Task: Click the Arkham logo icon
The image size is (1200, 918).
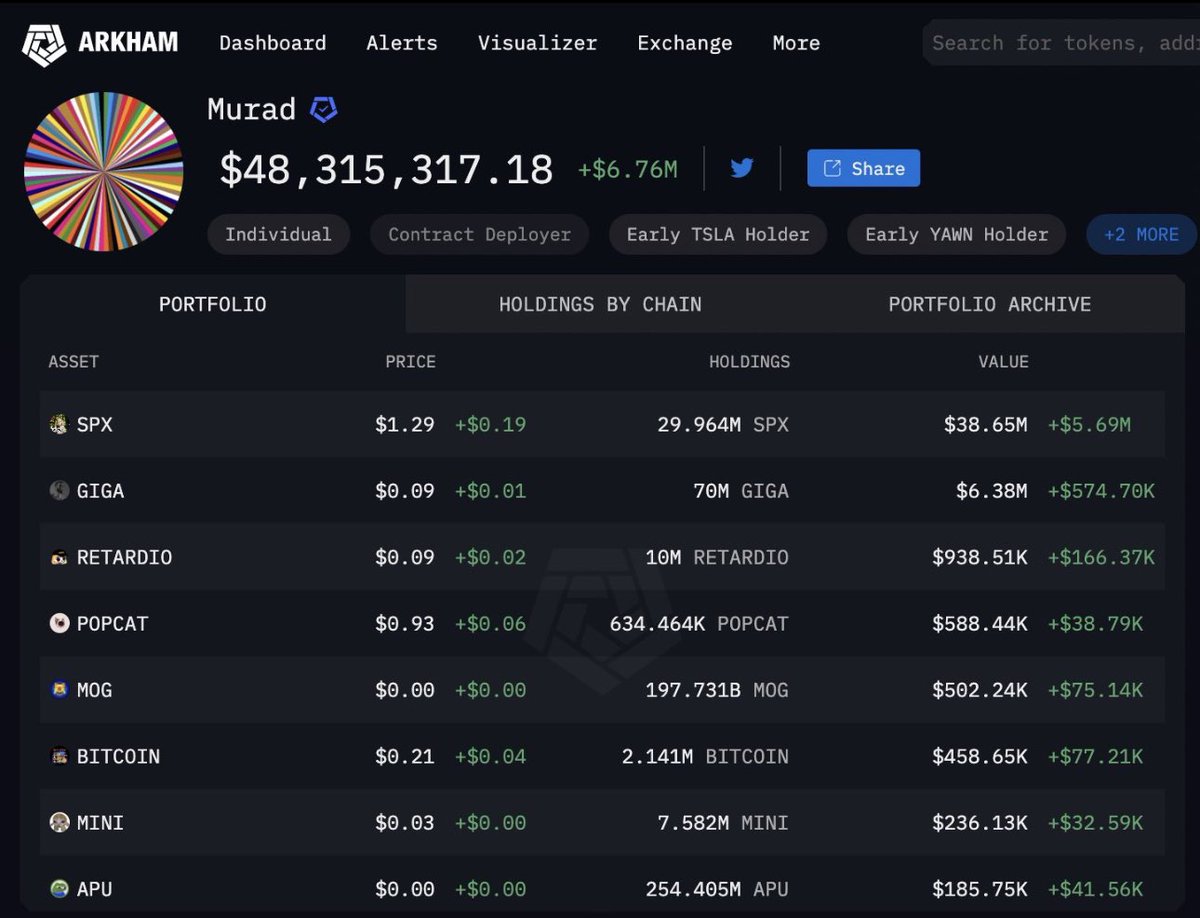Action: 44,44
